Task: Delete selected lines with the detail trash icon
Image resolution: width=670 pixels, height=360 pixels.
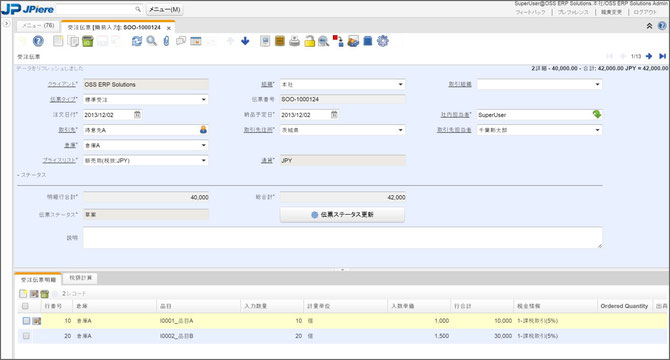Action: pyautogui.click(x=44, y=294)
